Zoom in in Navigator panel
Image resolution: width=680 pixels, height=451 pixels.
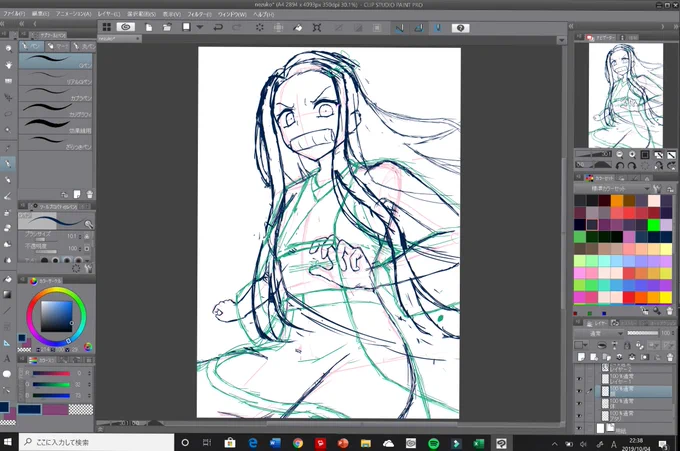[x=632, y=154]
